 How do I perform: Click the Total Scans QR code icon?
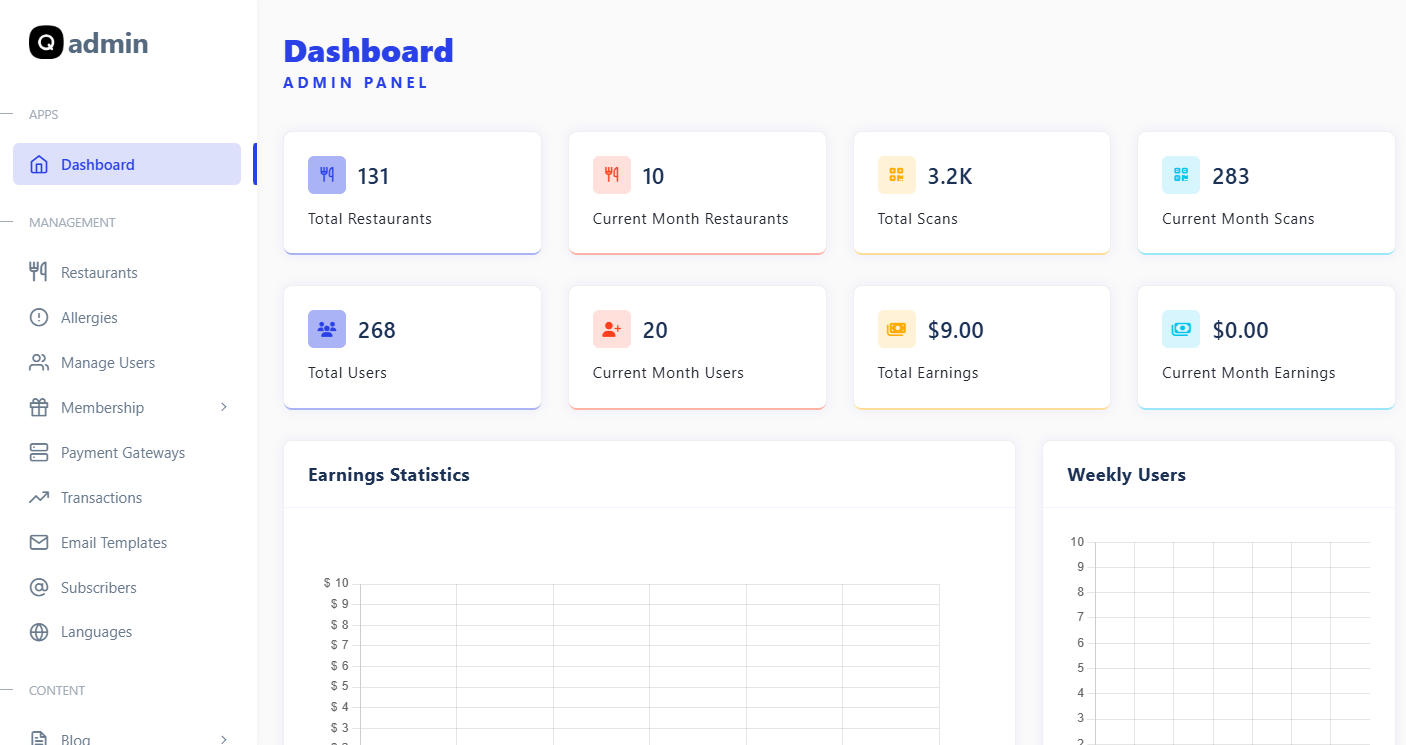(x=896, y=175)
